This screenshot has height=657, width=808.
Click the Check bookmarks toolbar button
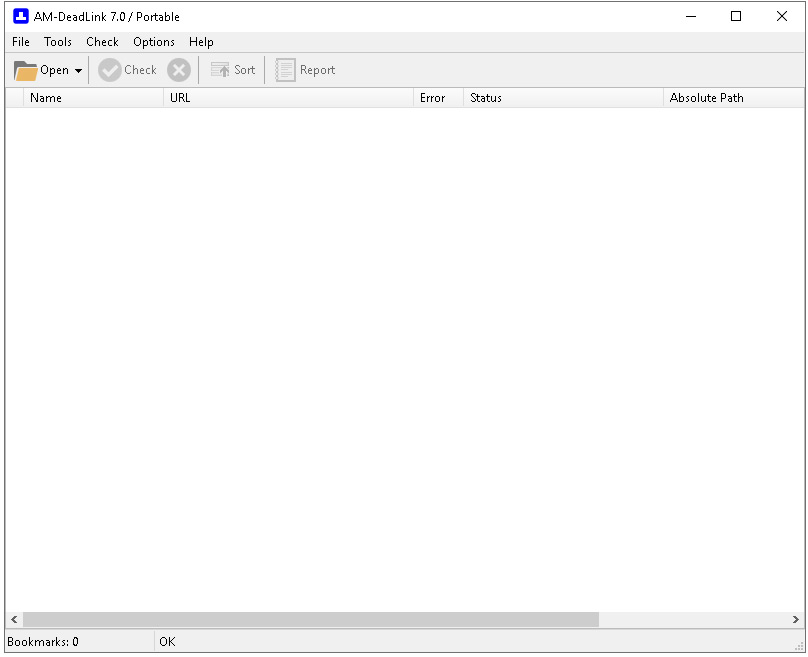127,70
